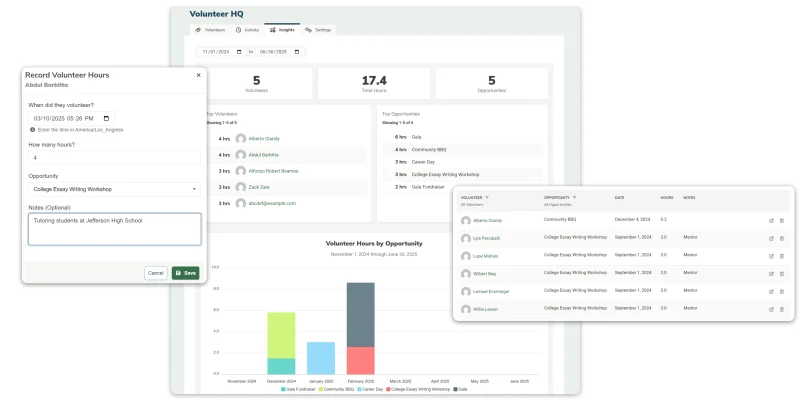The image size is (800, 404).
Task: Delete the Lyle Perciballi hours entry via trash icon
Action: point(782,239)
